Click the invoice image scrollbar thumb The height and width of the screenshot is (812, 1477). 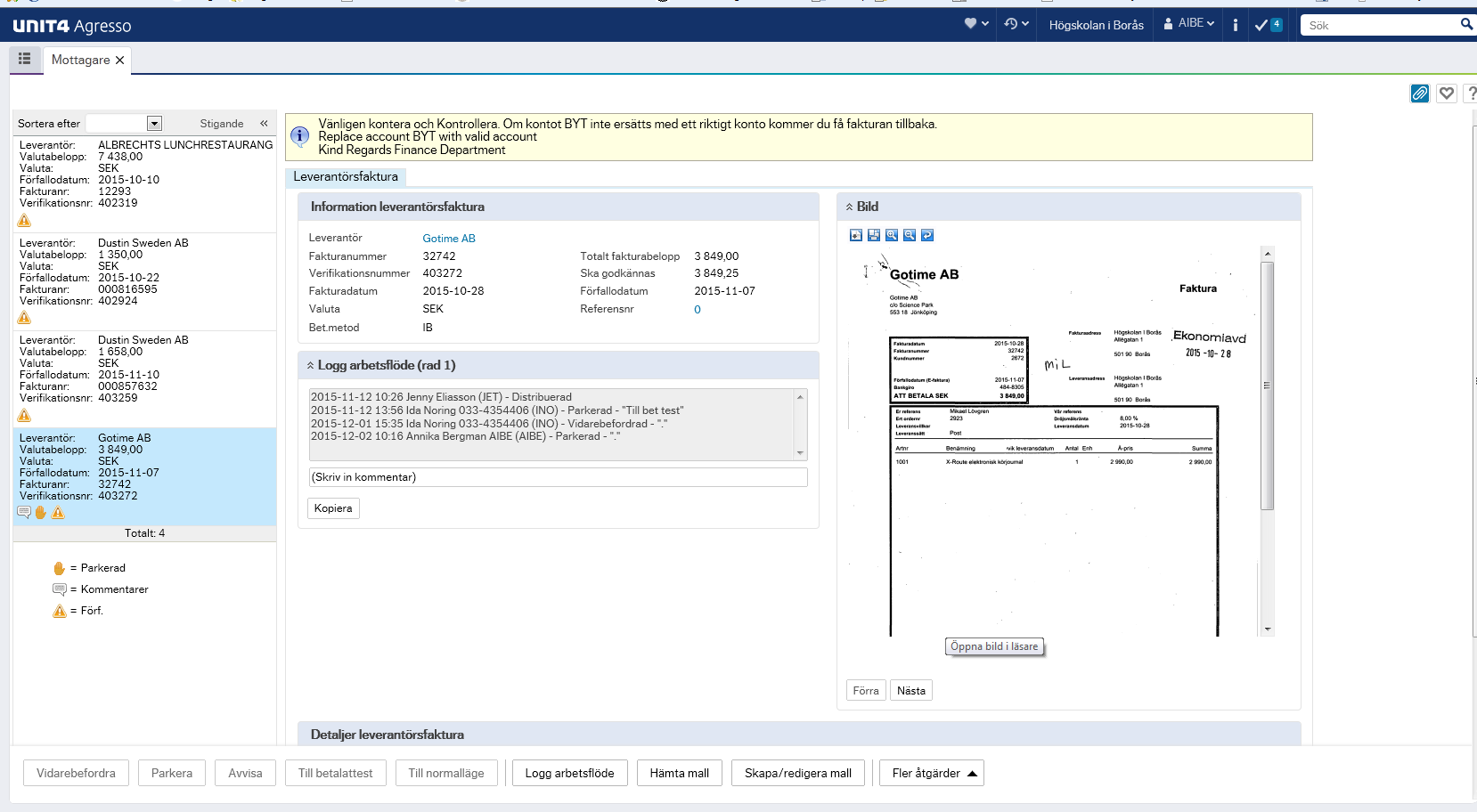1268,386
